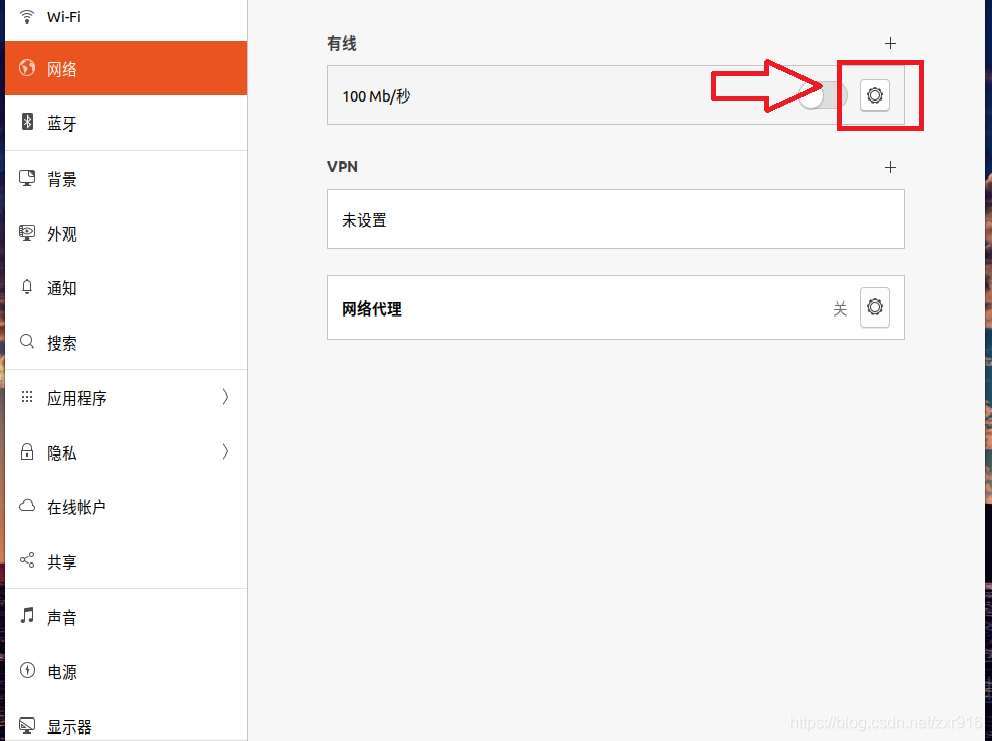Viewport: 992px width, 741px height.
Task: Click the grid icon beside 应用程序
Action: tap(27, 397)
